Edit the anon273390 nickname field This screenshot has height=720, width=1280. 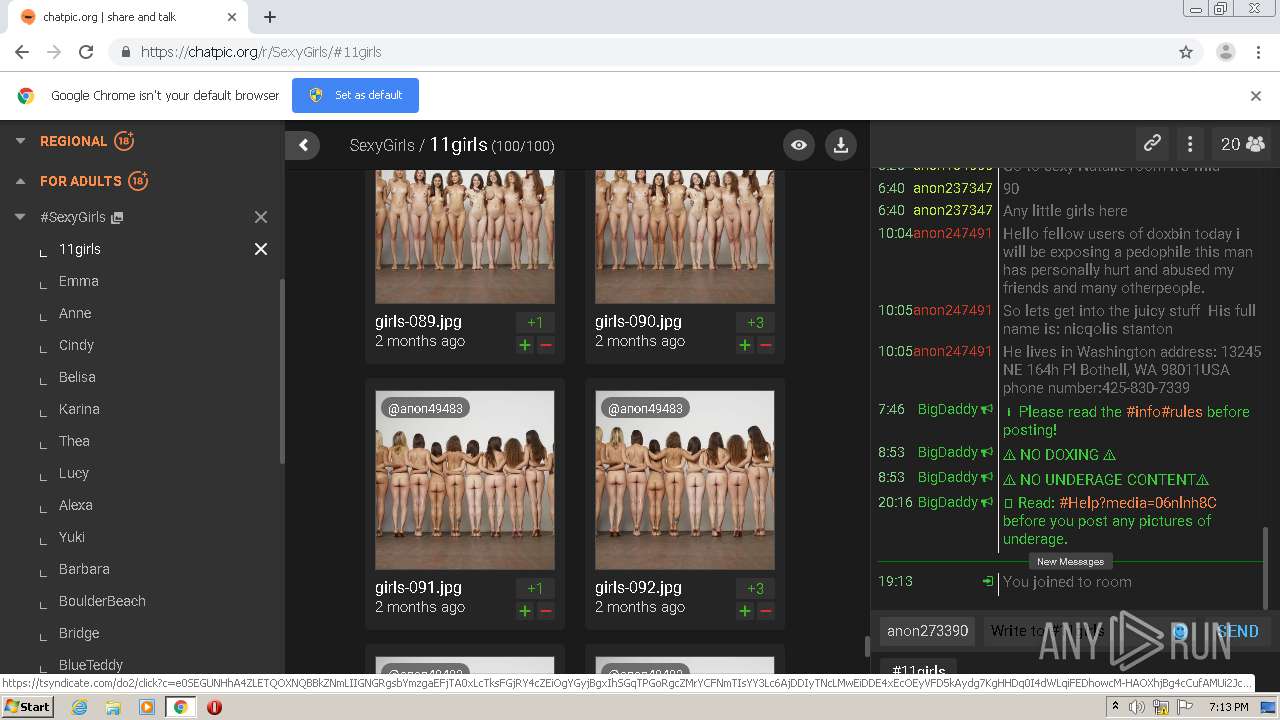927,631
